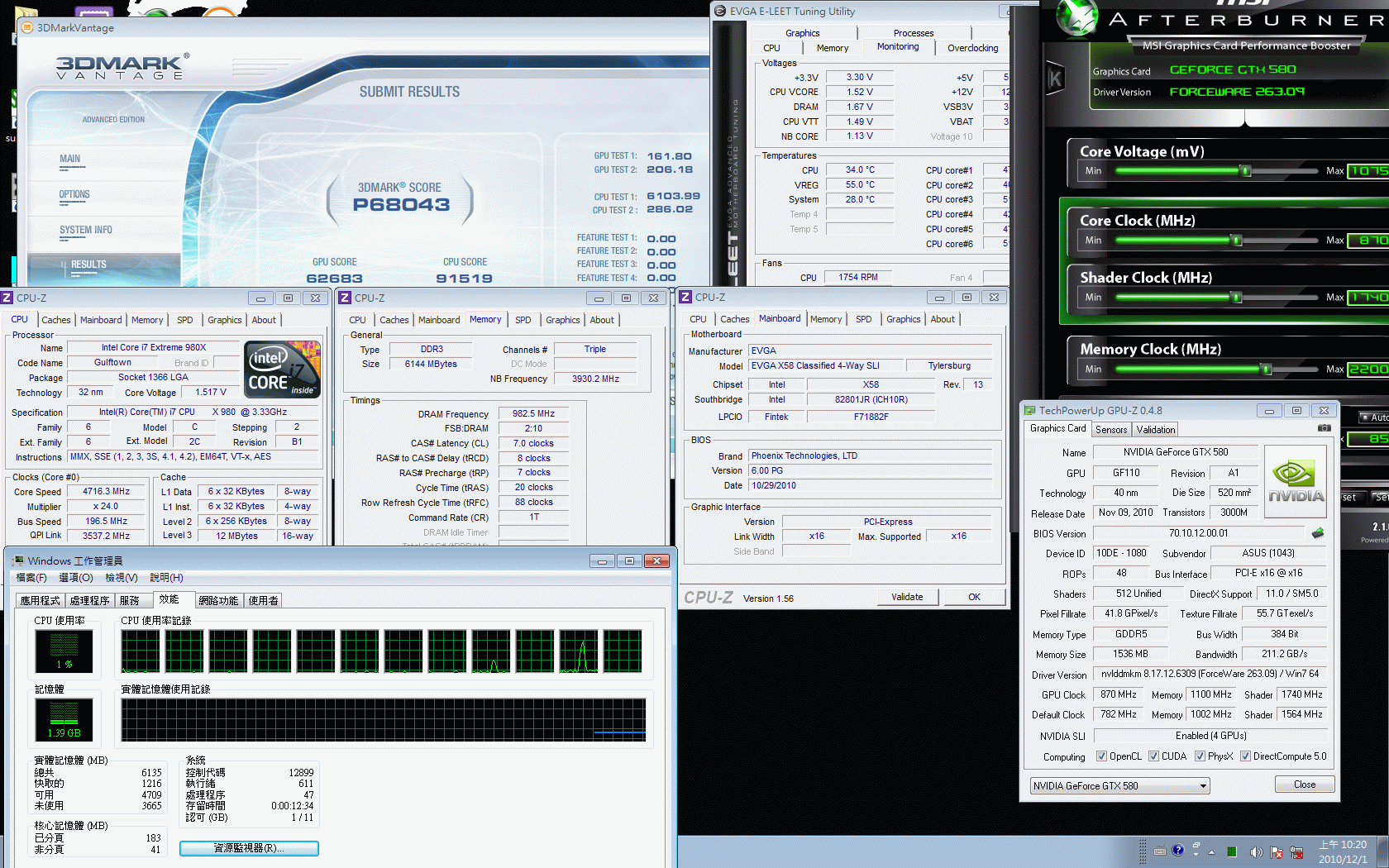1389x868 pixels.
Task: Click the Graphics Card tab in GPU-Z
Action: 1057,428
